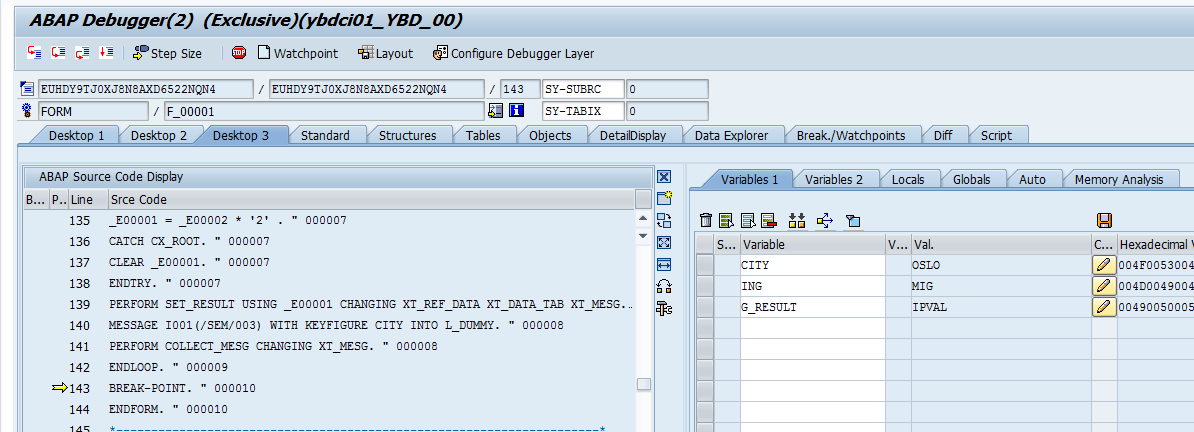Switch to the Locals tab
Image resolution: width=1194 pixels, height=432 pixels.
[908, 180]
